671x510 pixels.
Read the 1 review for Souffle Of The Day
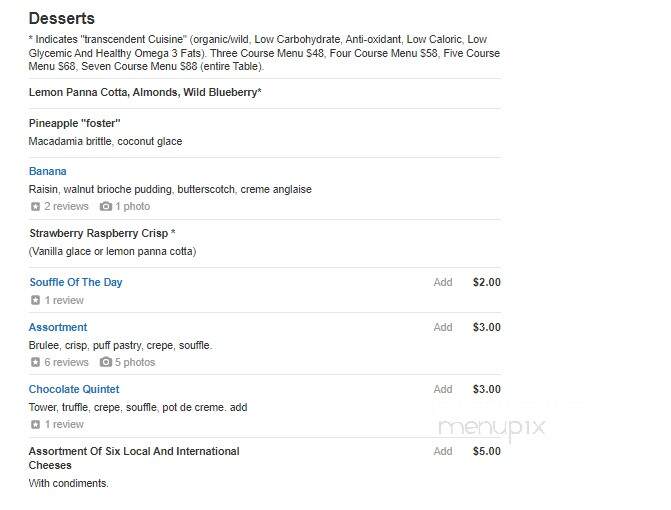pyautogui.click(x=64, y=300)
